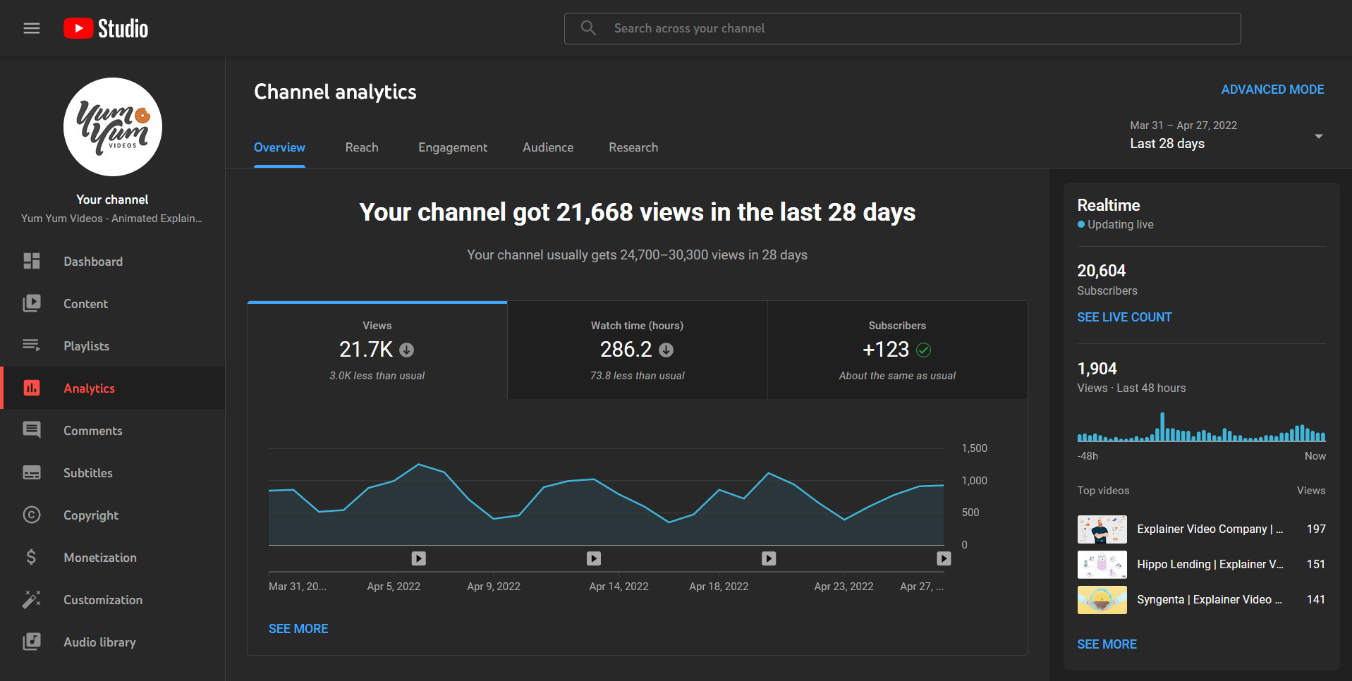Click the YouTube Studio logo
Image resolution: width=1352 pixels, height=681 pixels.
pyautogui.click(x=105, y=28)
